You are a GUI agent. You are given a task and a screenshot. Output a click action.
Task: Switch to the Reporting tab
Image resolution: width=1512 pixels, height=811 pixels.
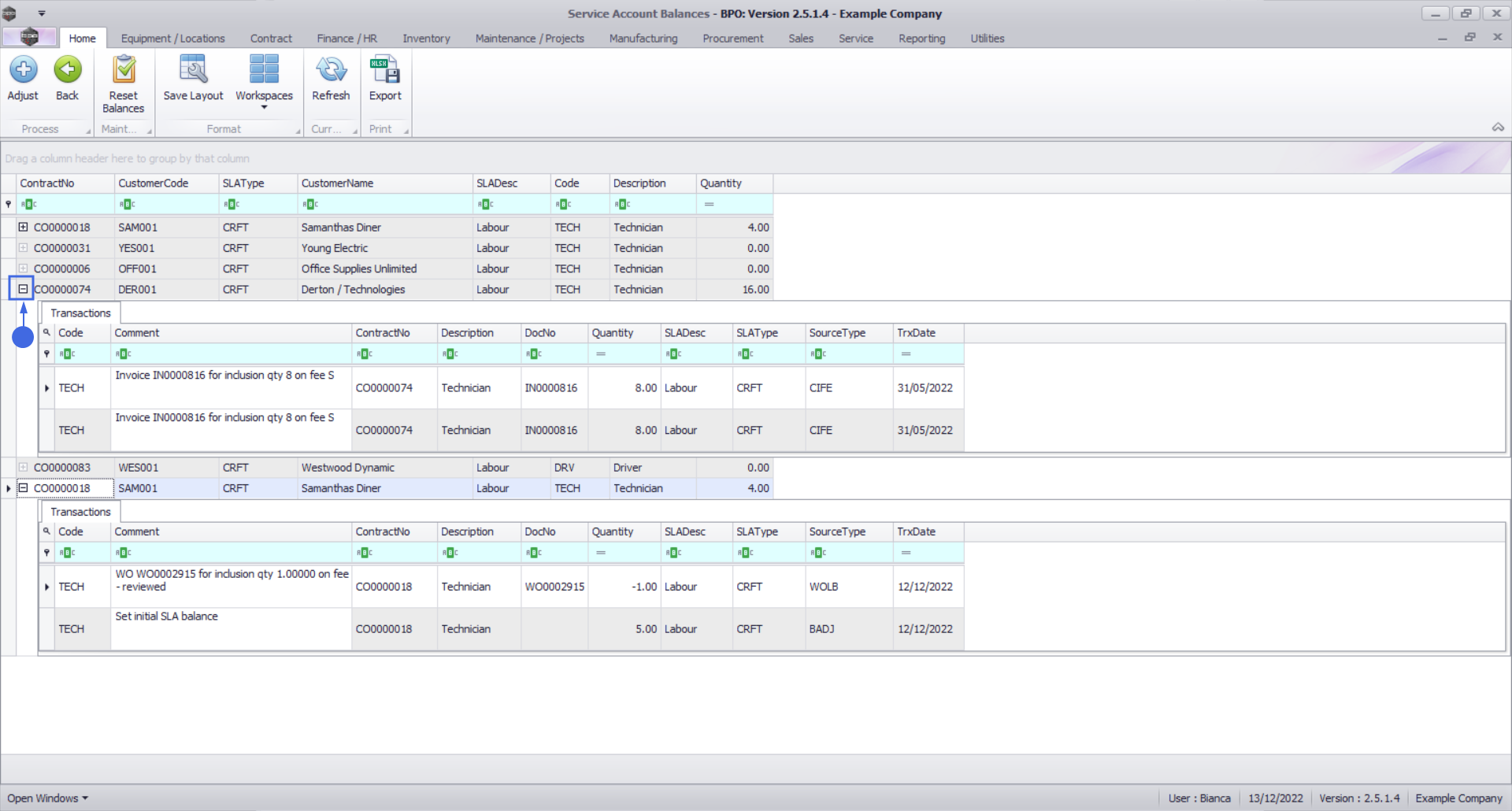coord(921,38)
